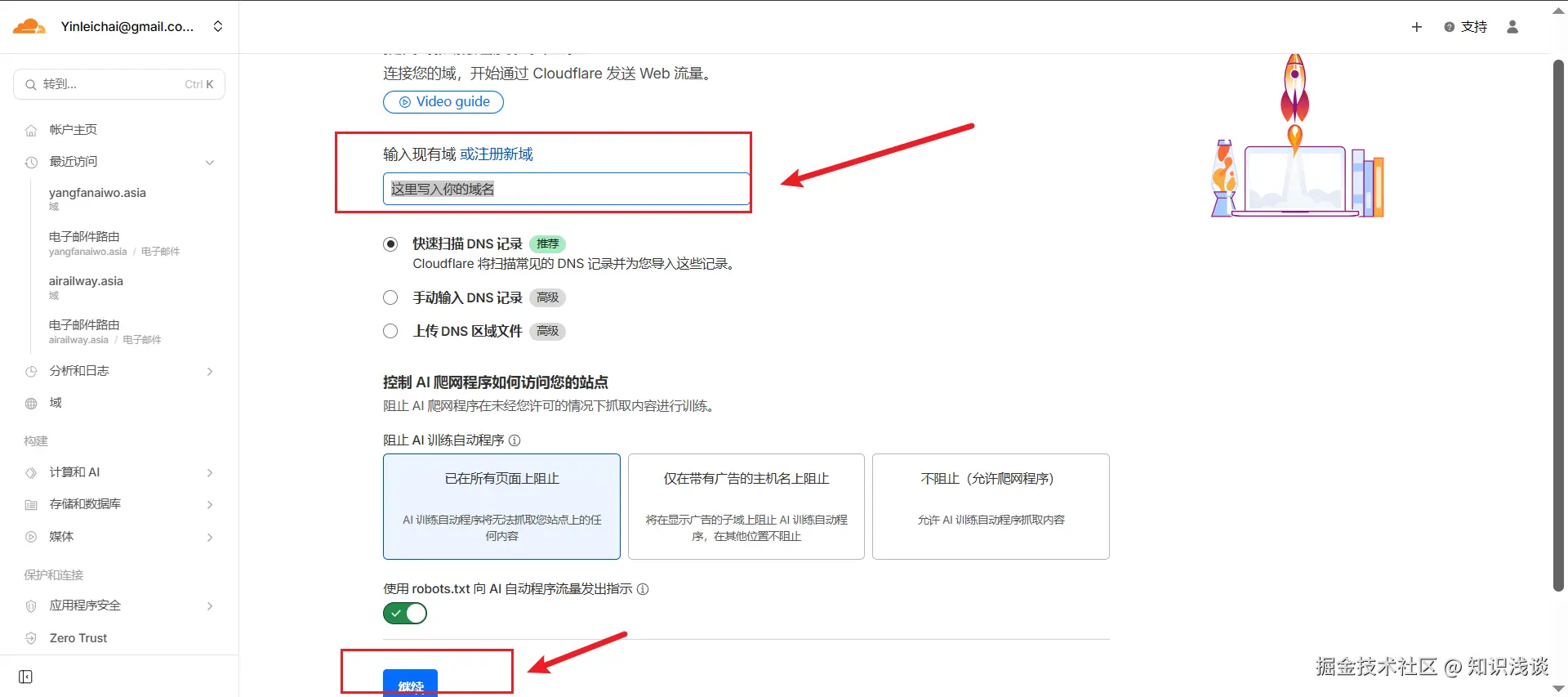Click the vertical page scrollbar

click(1558, 325)
